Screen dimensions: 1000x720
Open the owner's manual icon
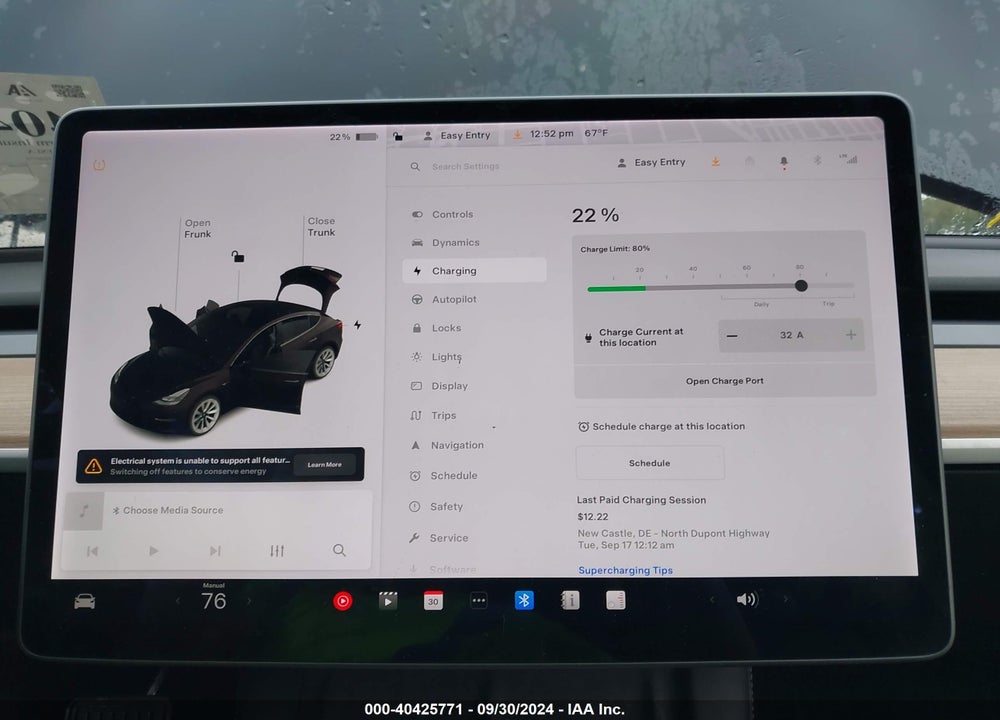click(x=570, y=600)
